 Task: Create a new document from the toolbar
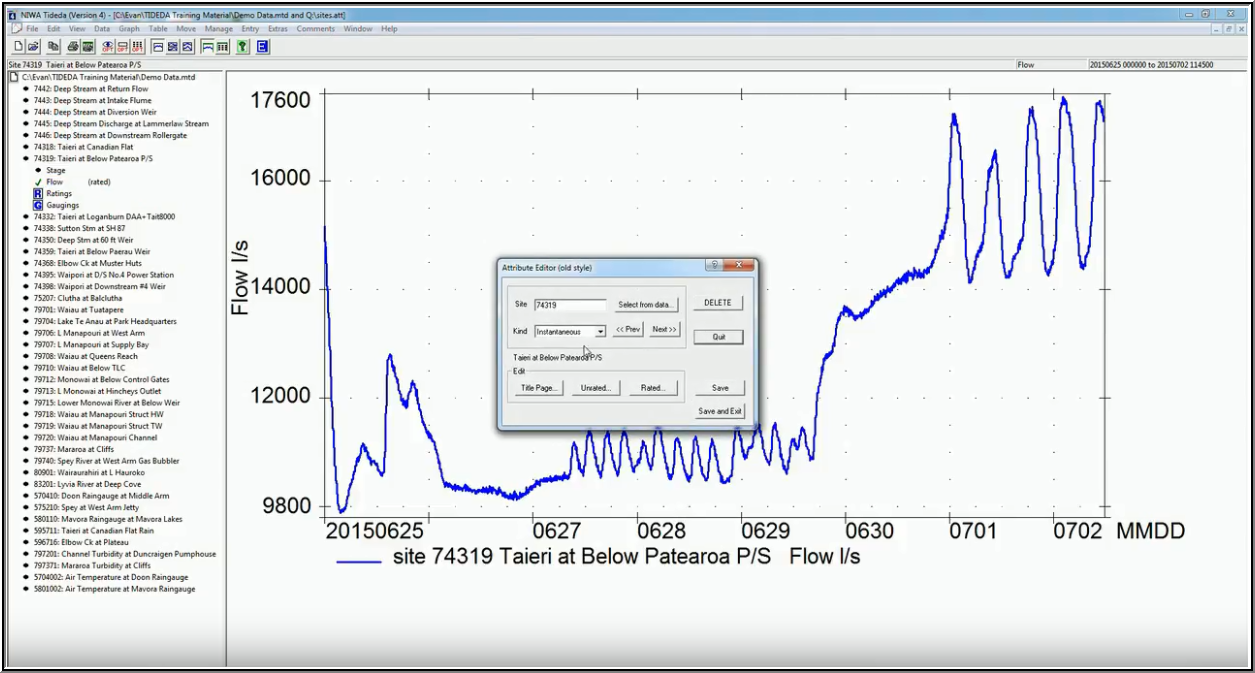(x=18, y=47)
